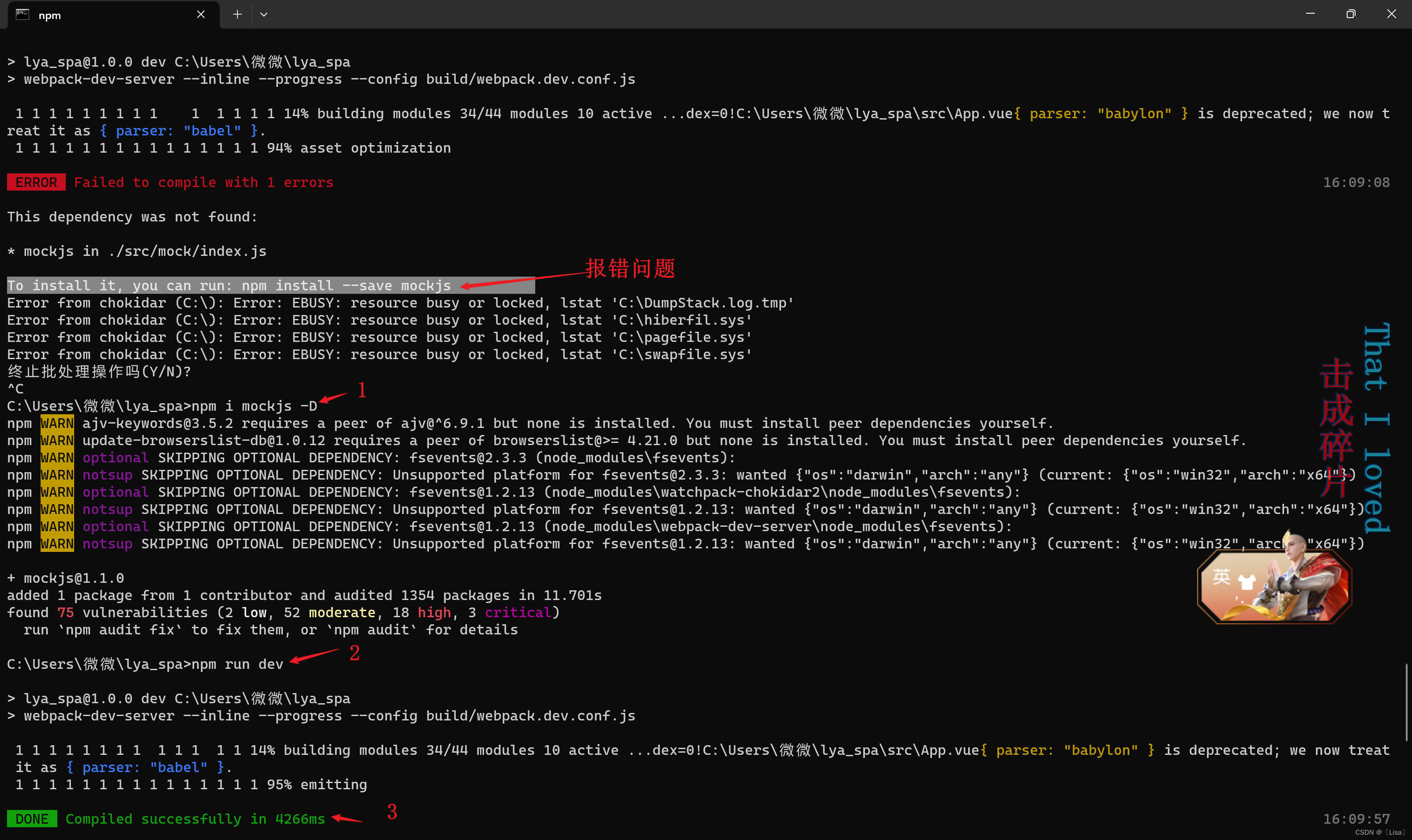
Task: Click Compiled successfully message text
Action: point(195,818)
